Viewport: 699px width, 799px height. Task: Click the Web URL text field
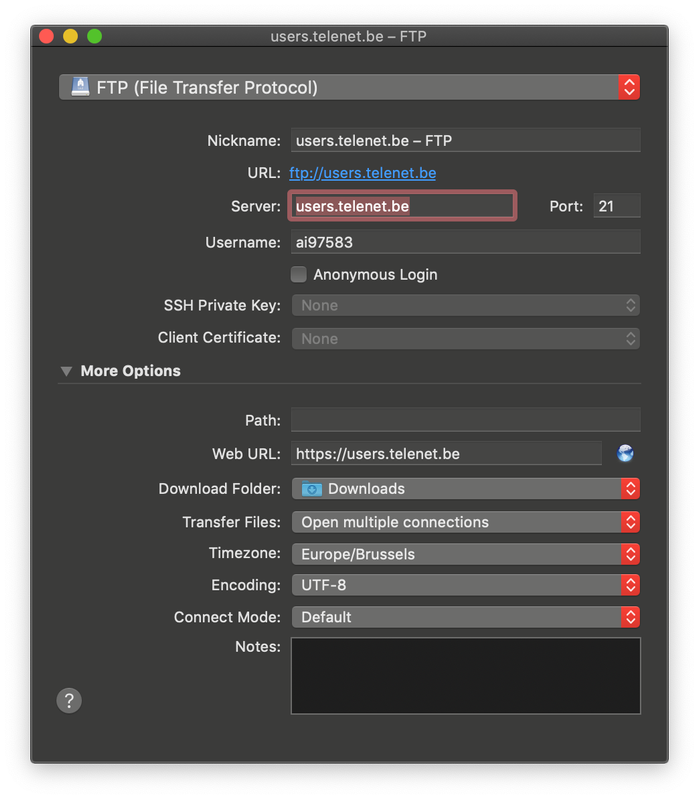[x=446, y=454]
